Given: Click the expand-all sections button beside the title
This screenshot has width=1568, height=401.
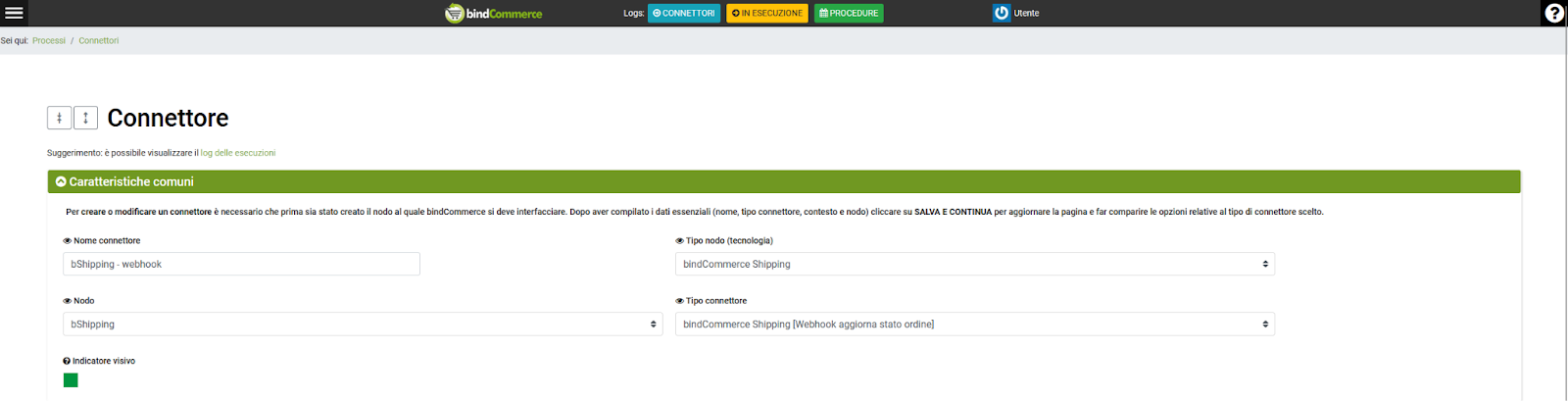Looking at the screenshot, I should 85,118.
